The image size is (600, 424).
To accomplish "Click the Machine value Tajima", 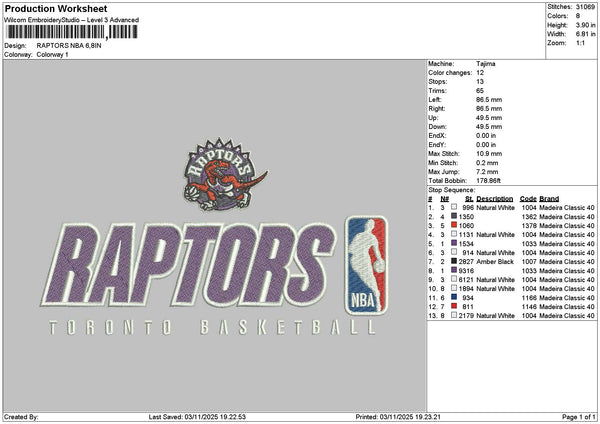I will point(486,64).
